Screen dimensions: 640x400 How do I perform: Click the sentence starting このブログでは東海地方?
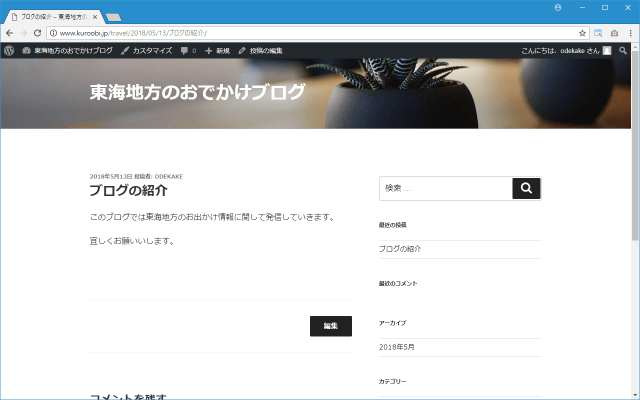(212, 217)
